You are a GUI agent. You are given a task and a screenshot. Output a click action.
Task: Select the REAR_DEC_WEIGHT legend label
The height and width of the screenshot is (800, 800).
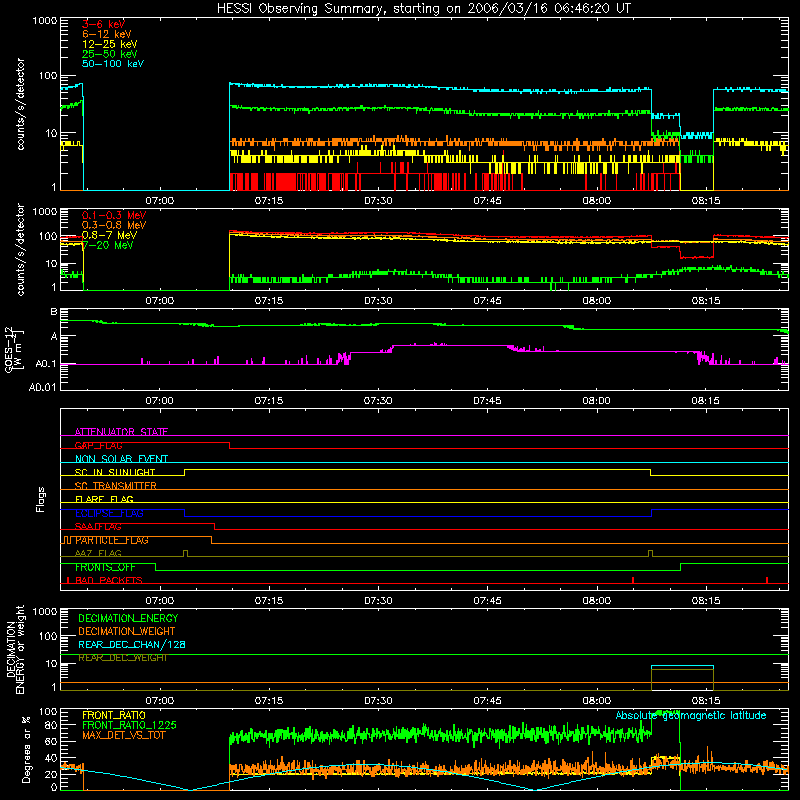122,658
